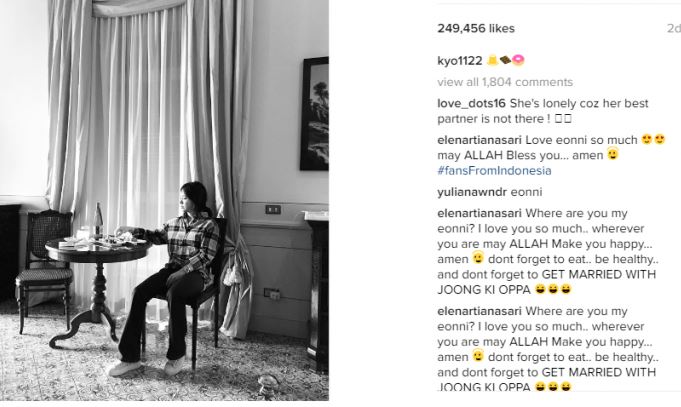Screen dimensions: 681x407
Task: Open the yulianawndr user profile
Action: 472,192
